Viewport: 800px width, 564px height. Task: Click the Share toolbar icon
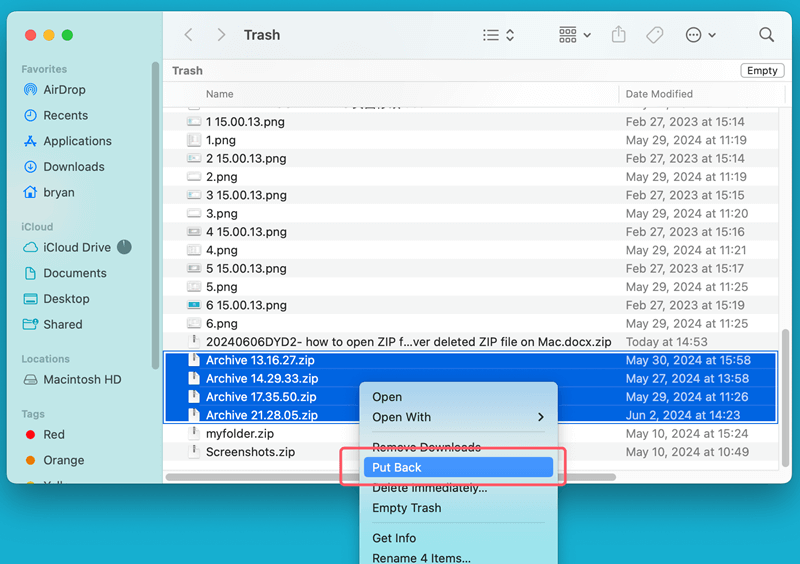618,35
